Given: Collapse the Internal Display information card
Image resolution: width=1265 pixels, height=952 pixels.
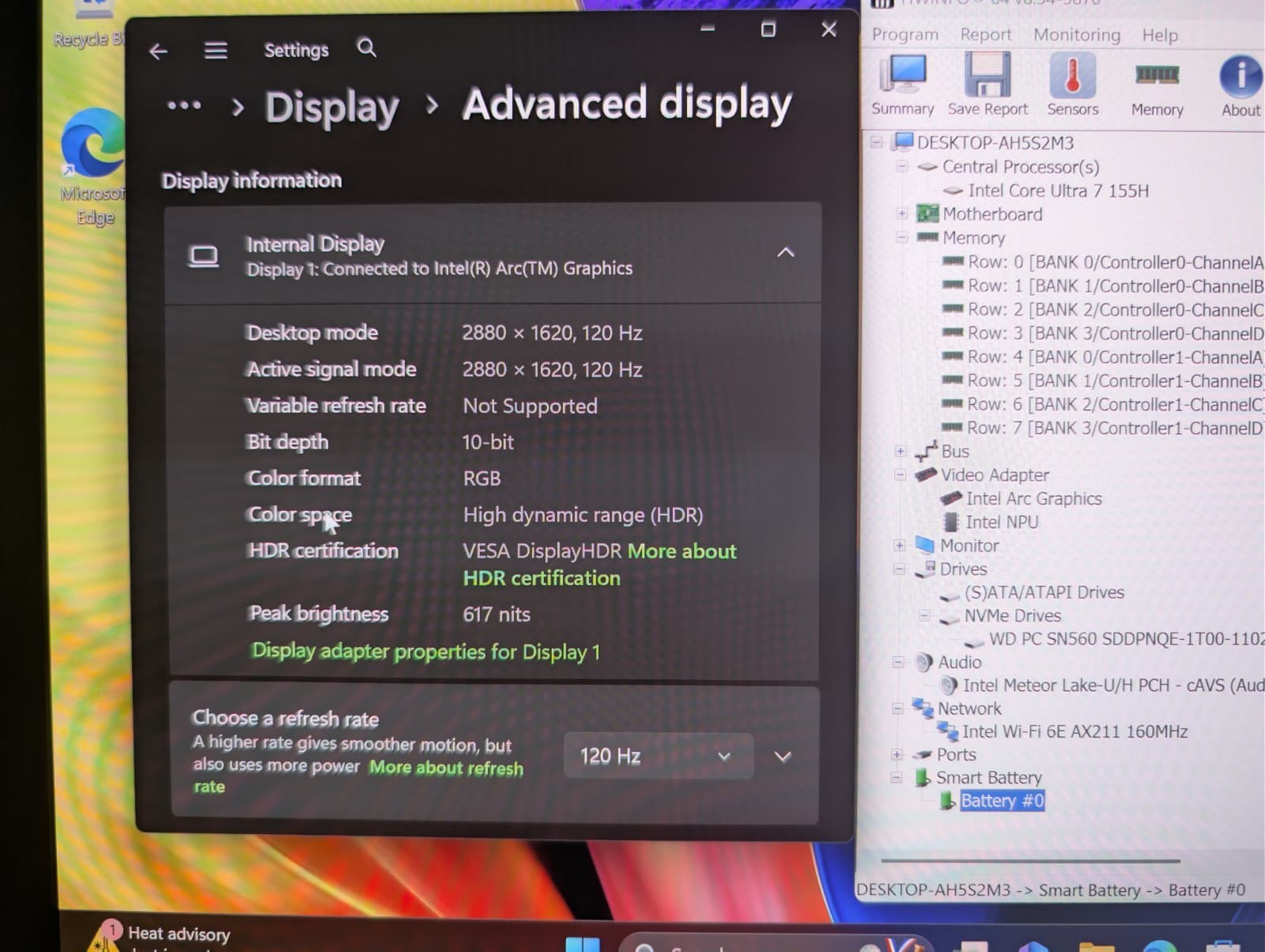Looking at the screenshot, I should [x=785, y=252].
